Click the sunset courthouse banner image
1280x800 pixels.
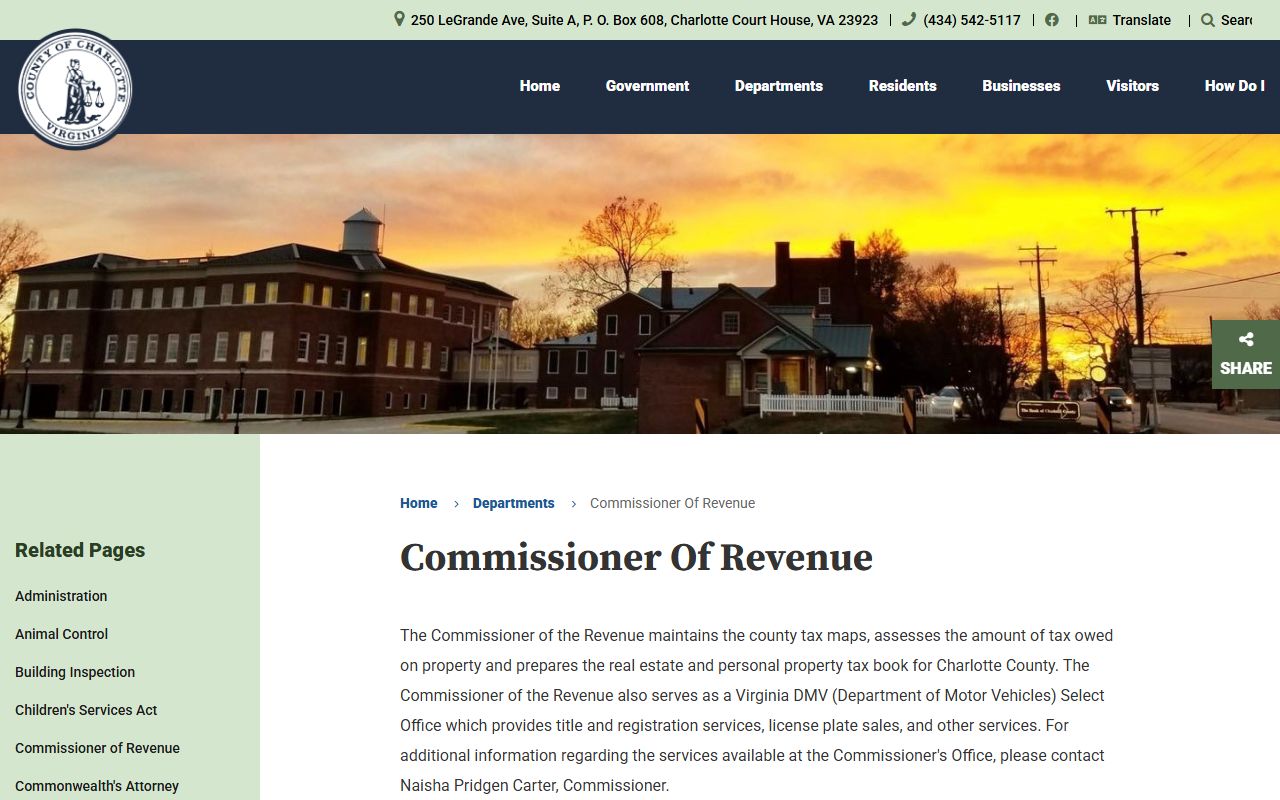[640, 284]
